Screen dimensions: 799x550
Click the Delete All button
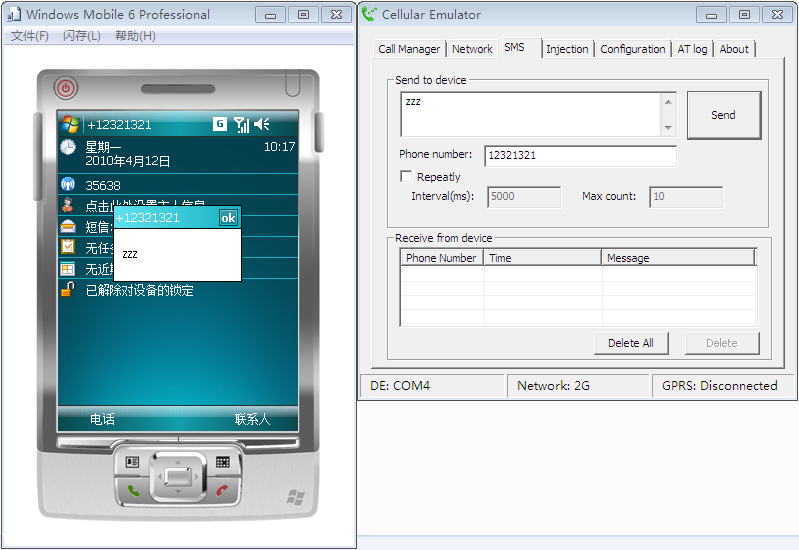tap(631, 343)
